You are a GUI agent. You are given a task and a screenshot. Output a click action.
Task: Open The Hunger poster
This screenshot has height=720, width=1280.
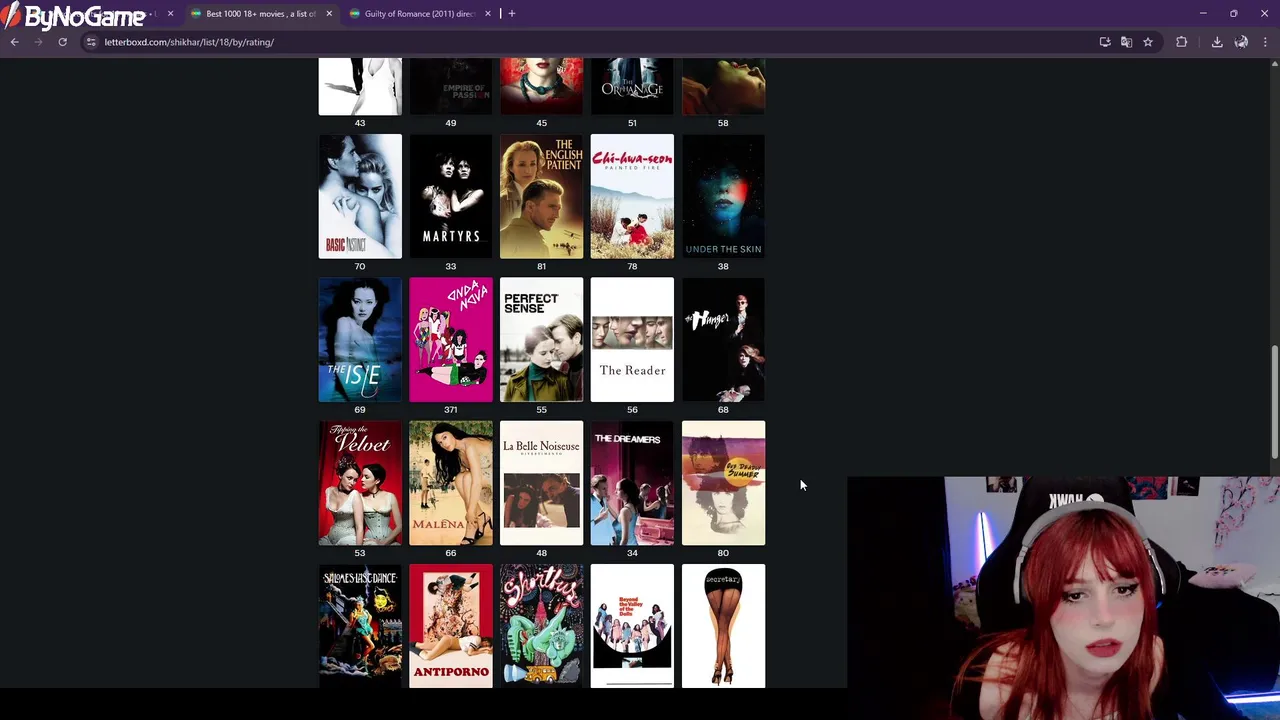723,340
